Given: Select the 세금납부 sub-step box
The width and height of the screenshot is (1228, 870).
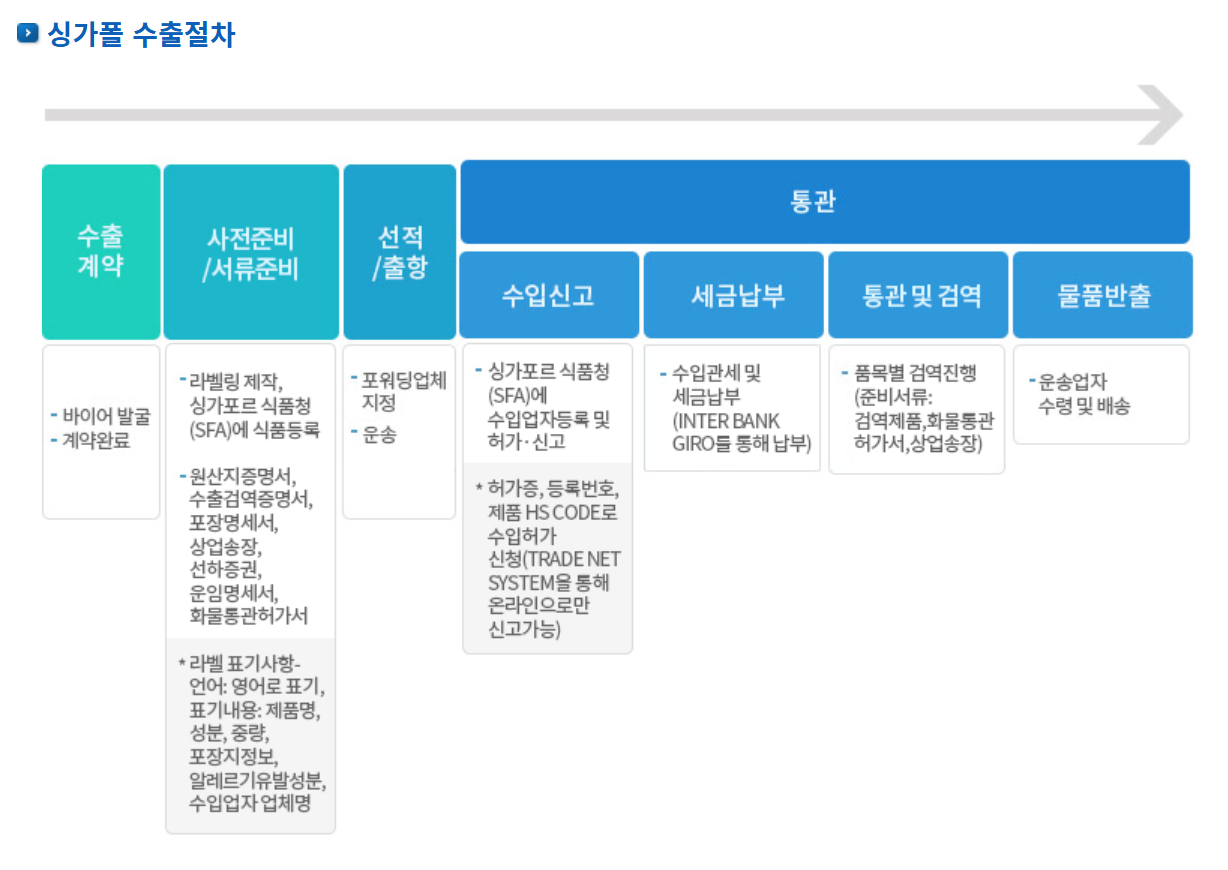Looking at the screenshot, I should coord(733,295).
